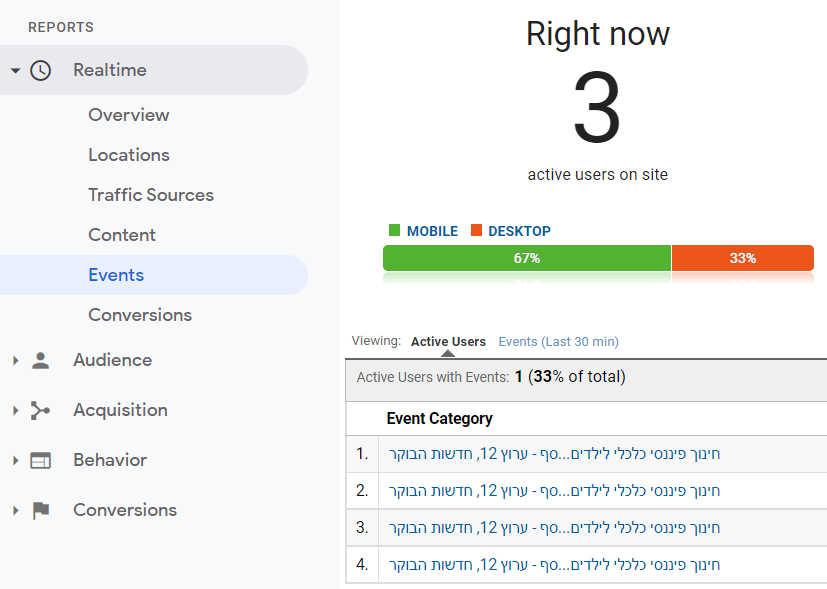
Task: Expand the Conversions section arrow beside the flag
Action: [x=15, y=510]
